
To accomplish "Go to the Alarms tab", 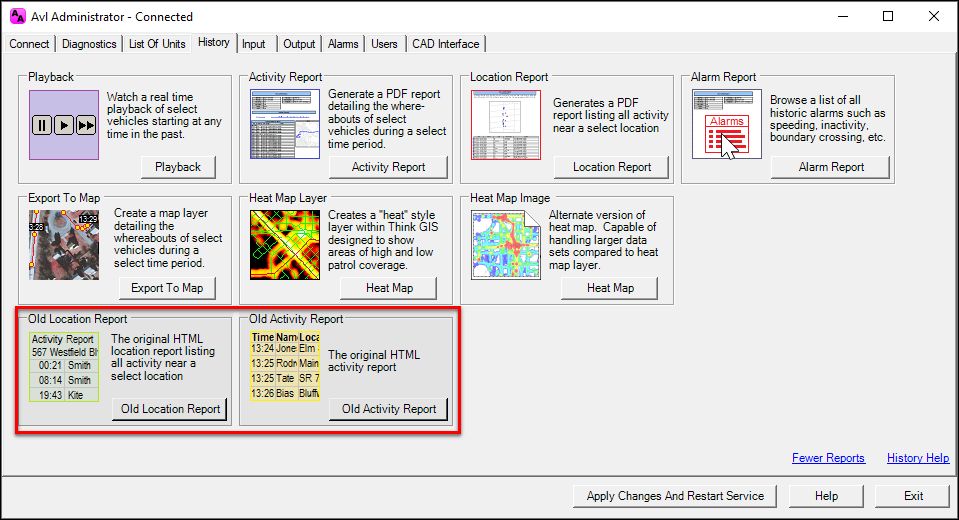I will click(343, 44).
